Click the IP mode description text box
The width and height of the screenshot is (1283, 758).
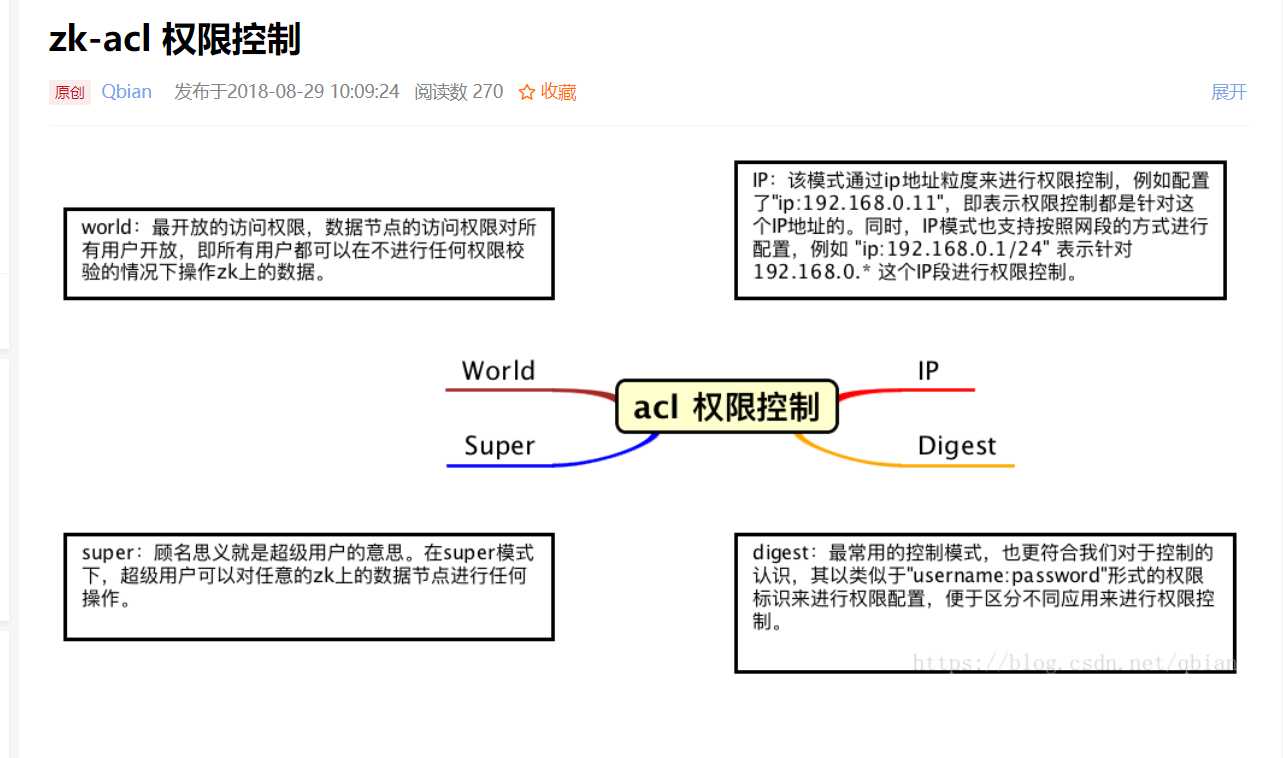[980, 230]
